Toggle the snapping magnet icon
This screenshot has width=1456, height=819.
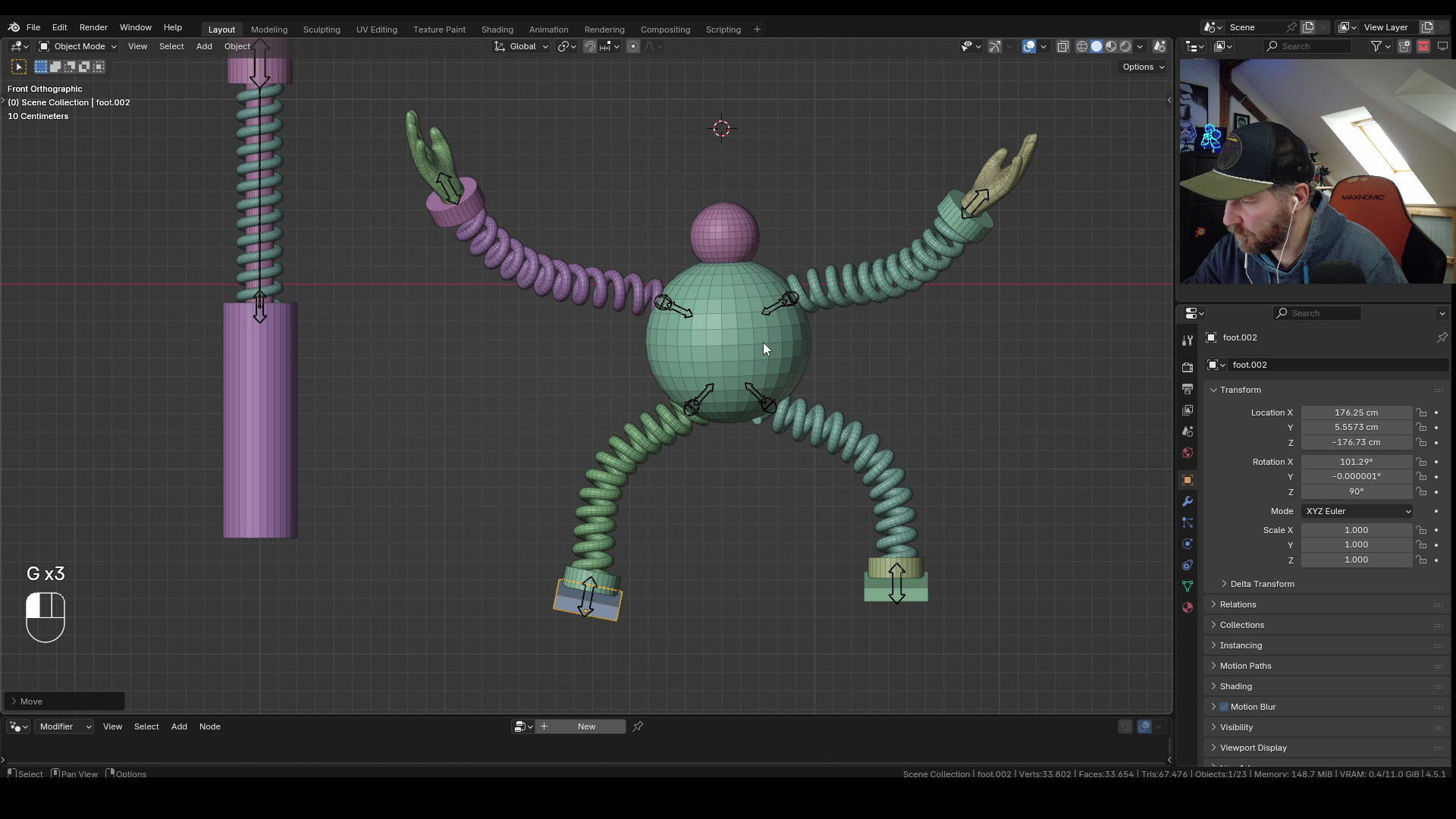click(x=589, y=46)
